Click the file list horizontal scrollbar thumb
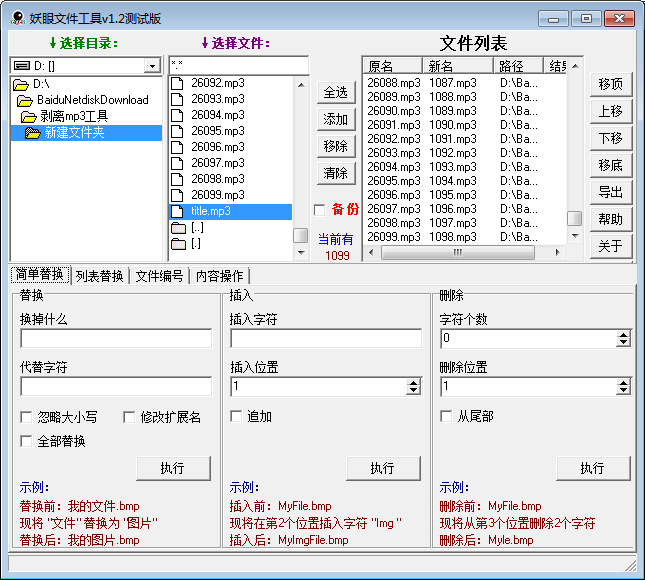The image size is (645, 580). [458, 252]
